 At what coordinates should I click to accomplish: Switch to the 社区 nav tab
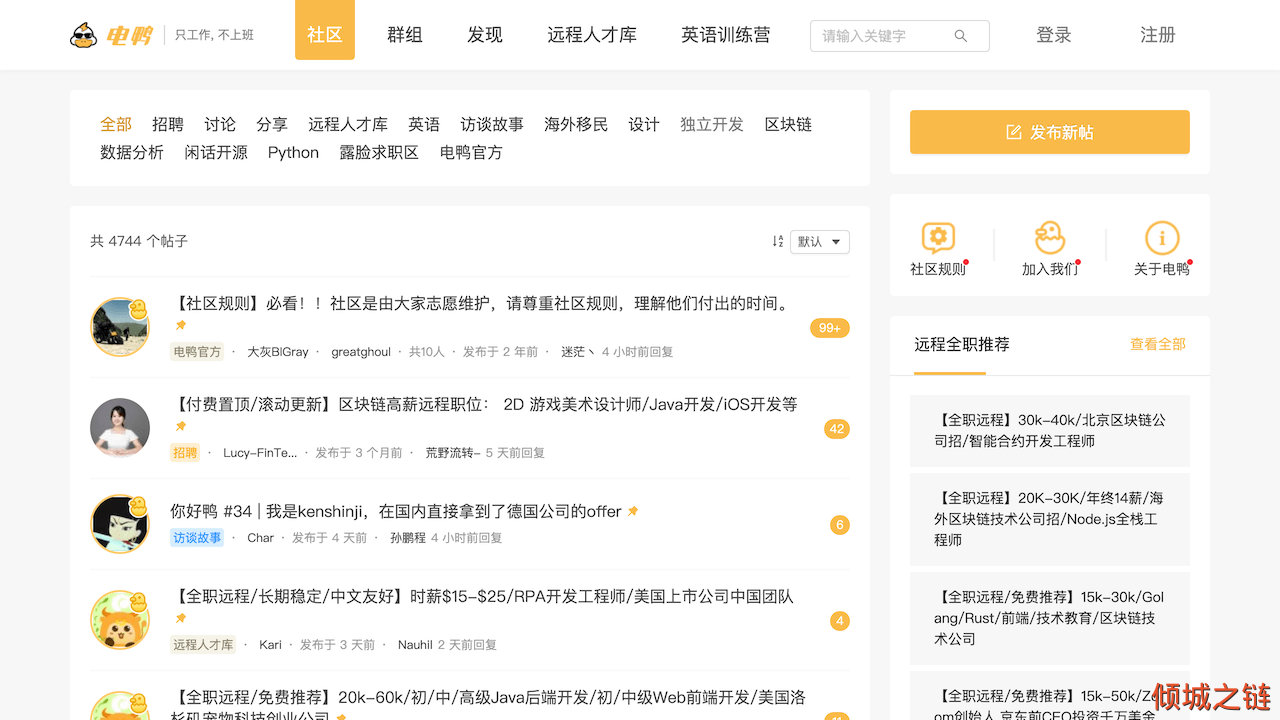[325, 30]
